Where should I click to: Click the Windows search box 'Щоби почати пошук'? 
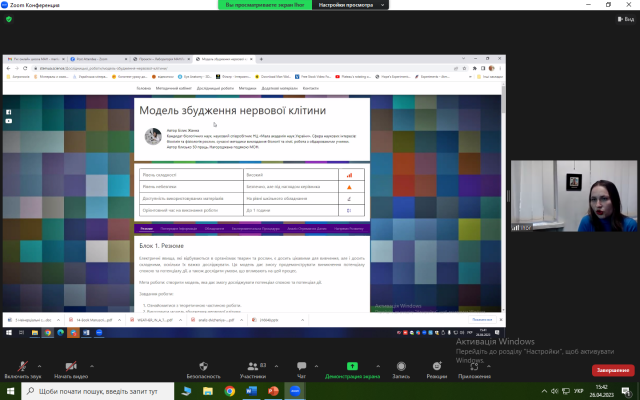coord(98,391)
